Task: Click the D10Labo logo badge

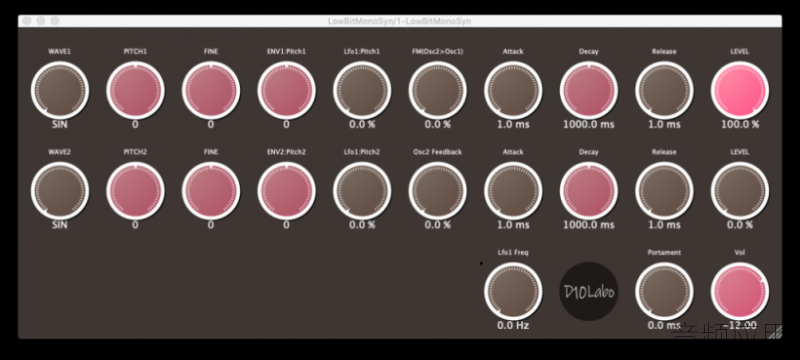Action: tap(589, 291)
